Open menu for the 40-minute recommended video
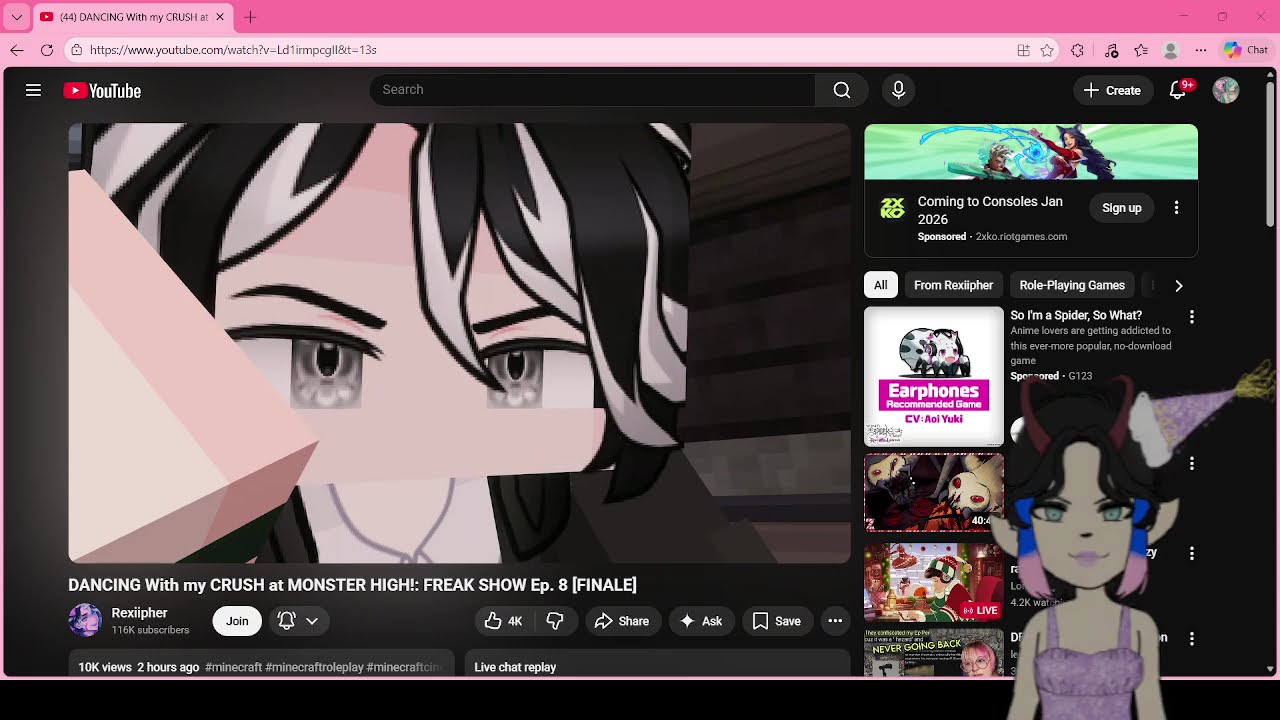The image size is (1280, 720). (1191, 464)
